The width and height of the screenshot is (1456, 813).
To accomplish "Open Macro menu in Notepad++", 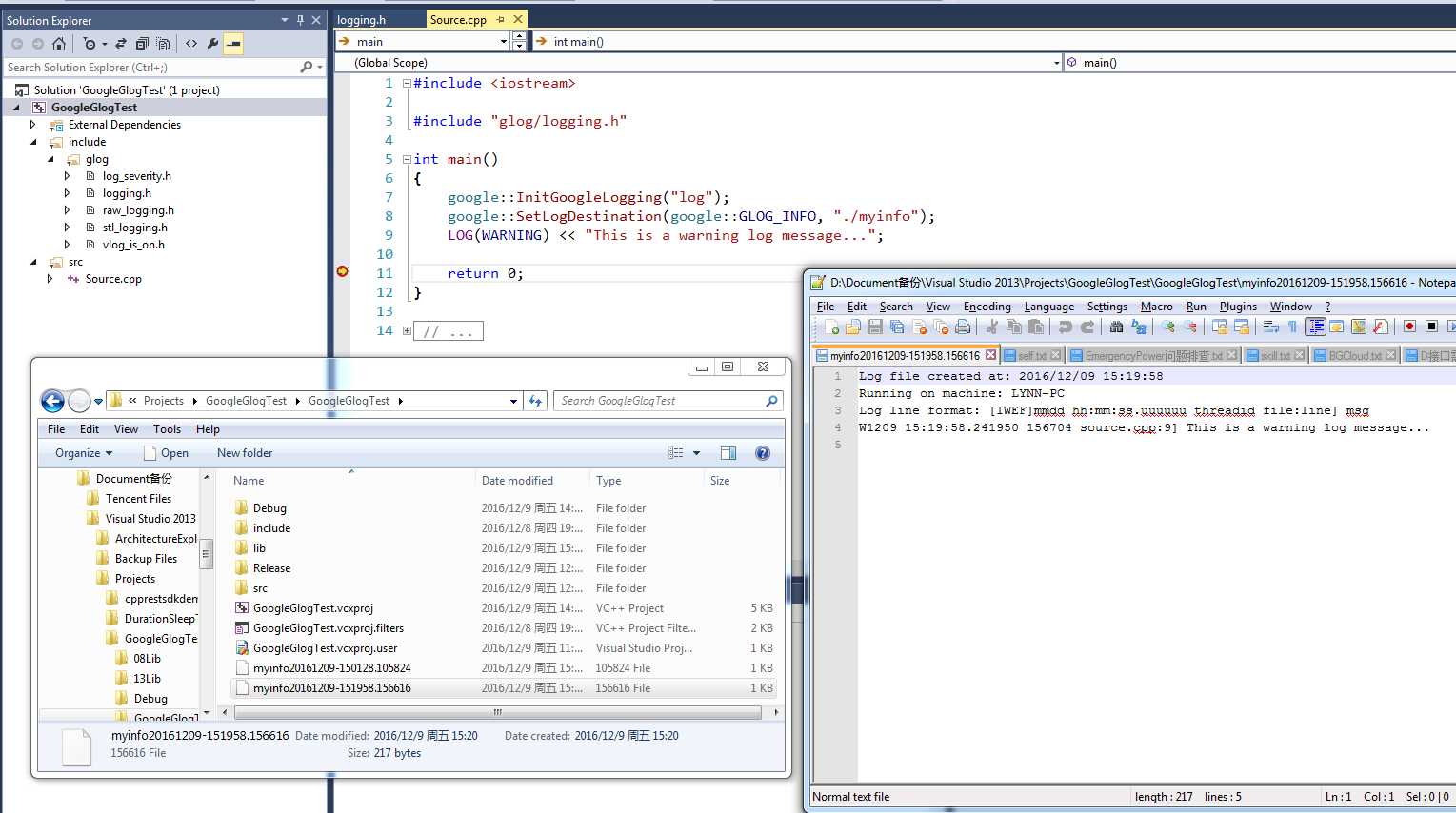I will click(x=1157, y=307).
